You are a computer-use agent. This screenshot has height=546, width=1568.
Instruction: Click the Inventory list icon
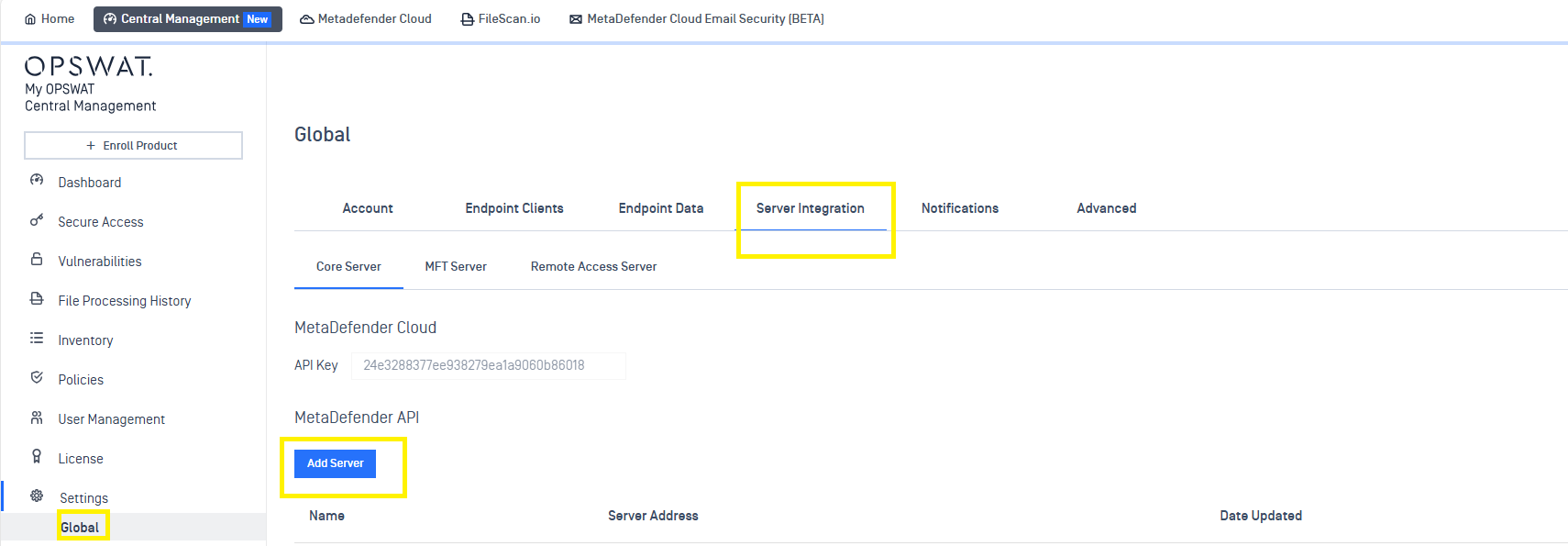point(37,339)
